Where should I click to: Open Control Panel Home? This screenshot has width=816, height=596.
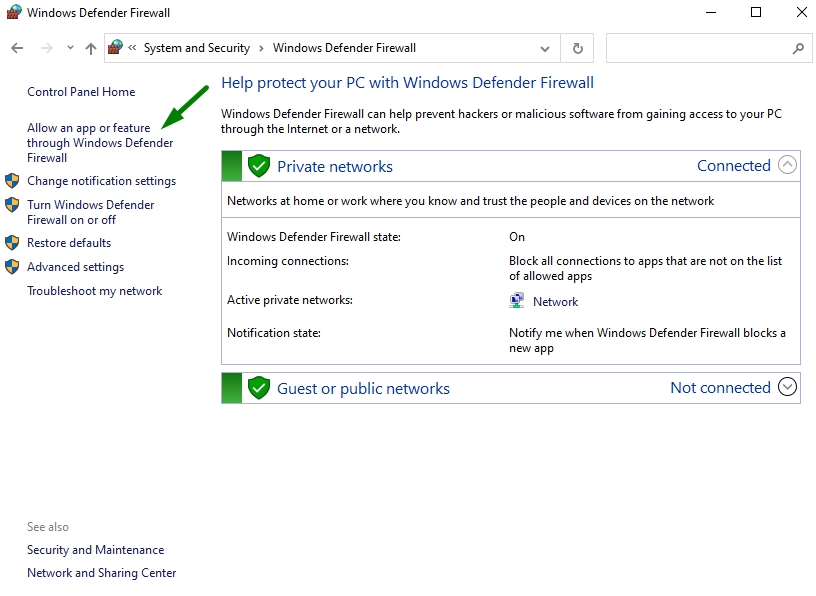81,92
